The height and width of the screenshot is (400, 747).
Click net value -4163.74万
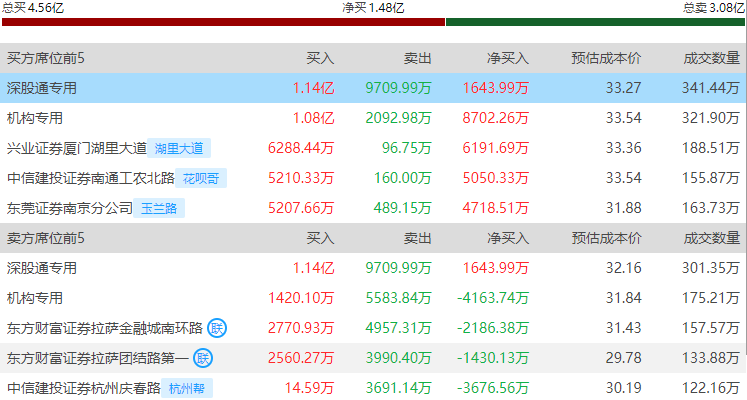tap(493, 298)
